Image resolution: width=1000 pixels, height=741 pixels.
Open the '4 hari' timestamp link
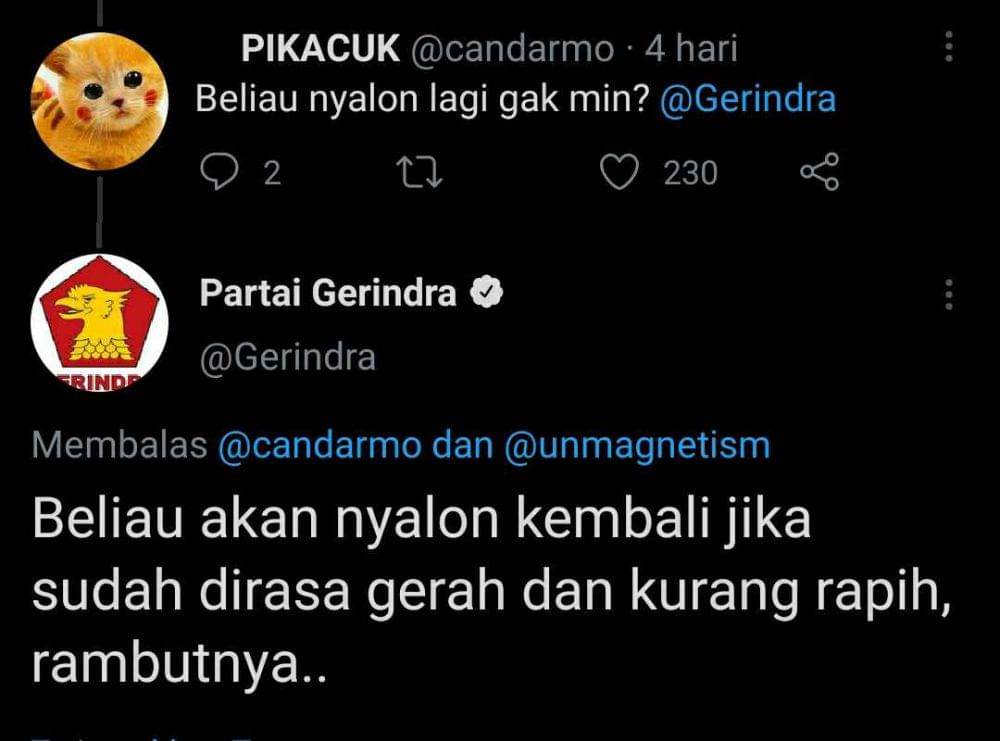692,48
